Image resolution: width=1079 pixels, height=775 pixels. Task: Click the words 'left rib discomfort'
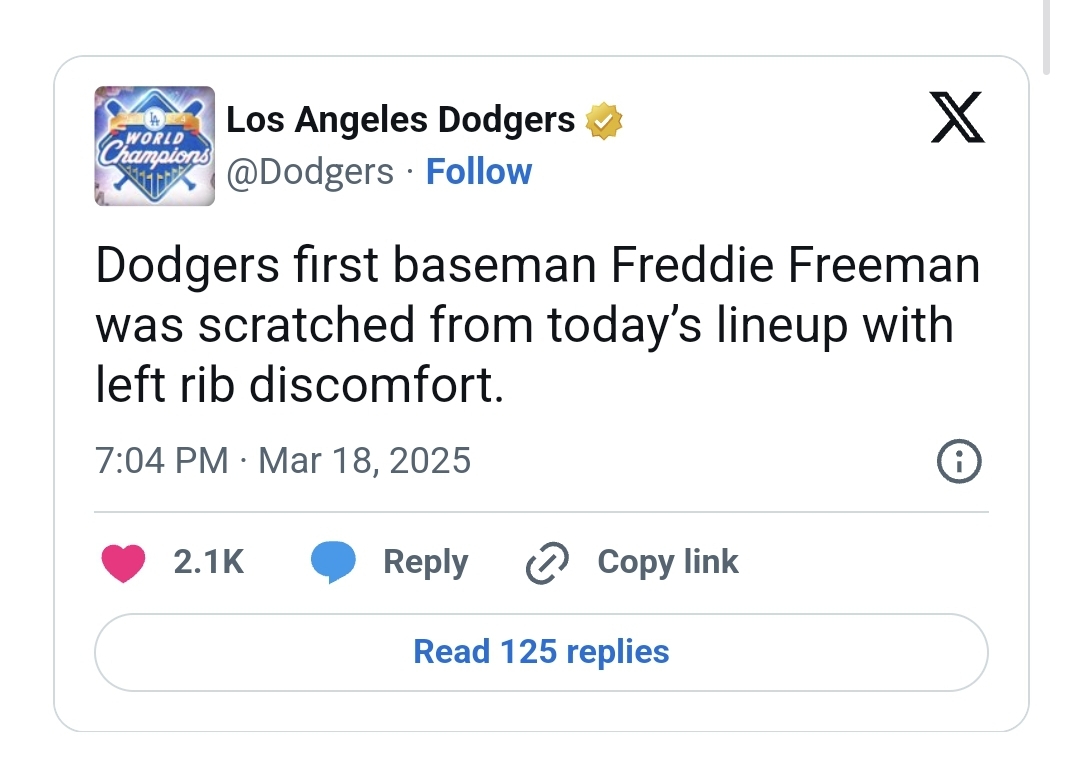coord(298,385)
